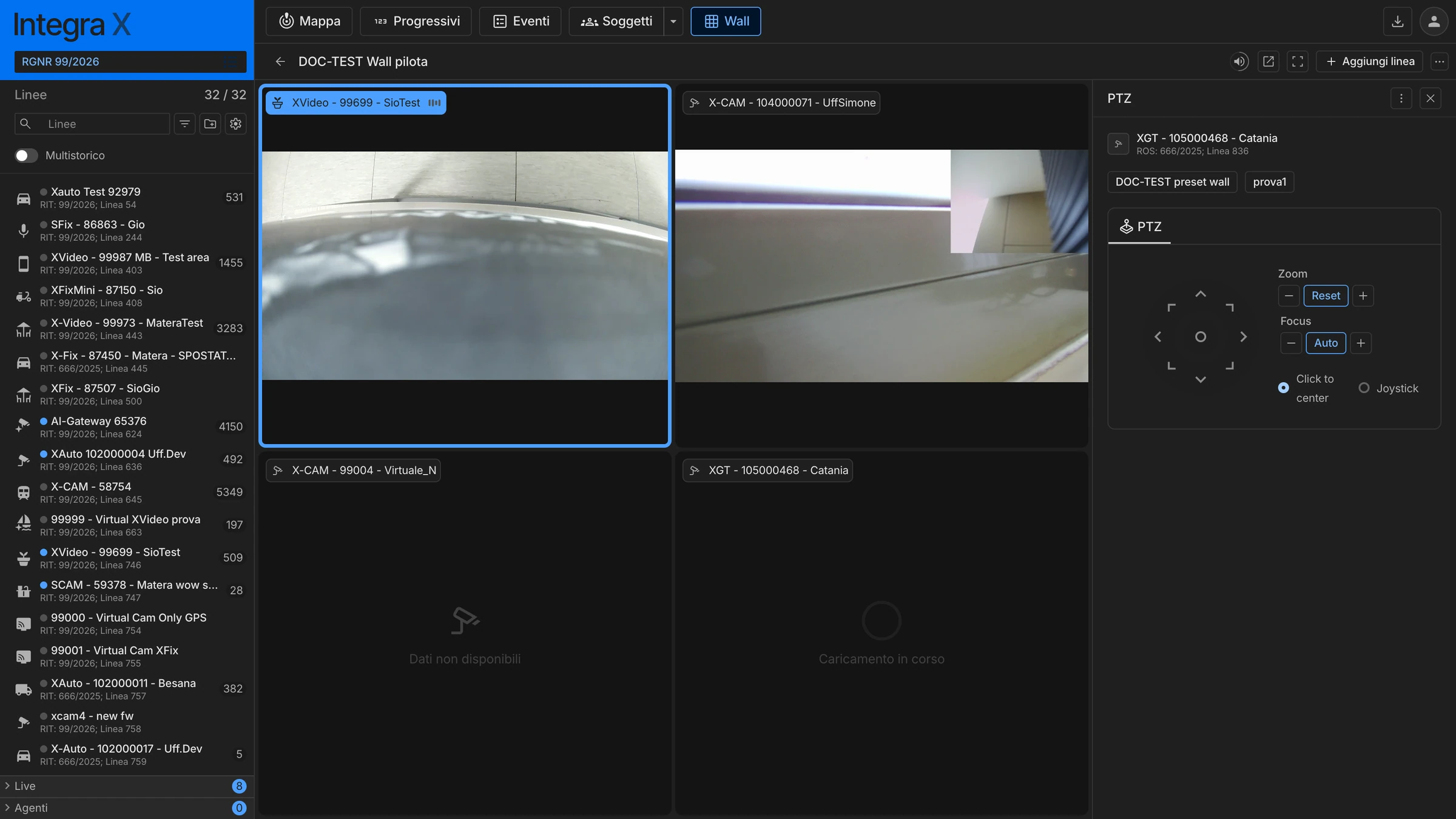Close the PTZ side panel

pyautogui.click(x=1430, y=98)
